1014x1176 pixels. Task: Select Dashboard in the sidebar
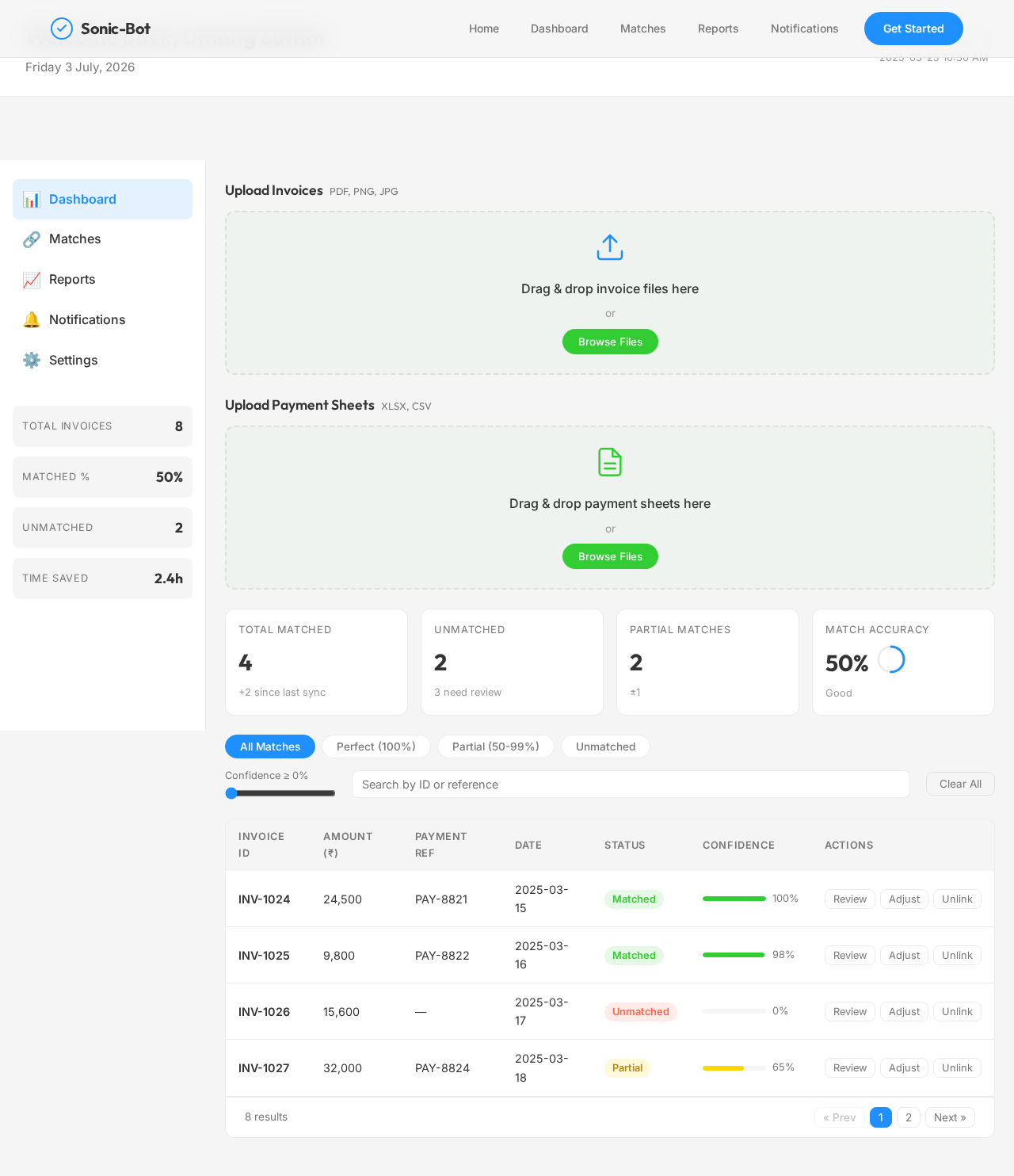pyautogui.click(x=102, y=200)
